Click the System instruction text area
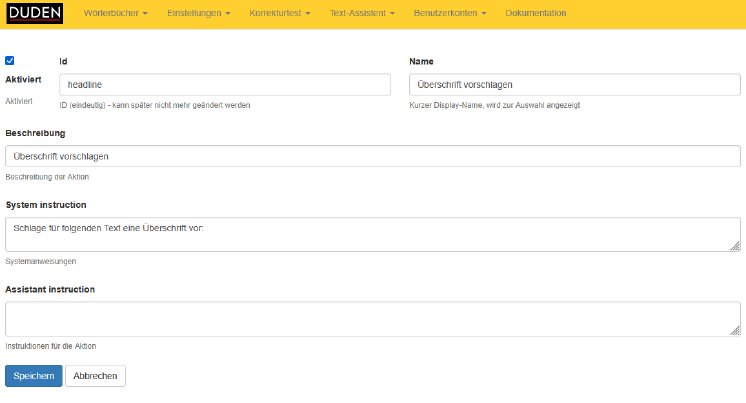746x403 pixels. tap(373, 235)
